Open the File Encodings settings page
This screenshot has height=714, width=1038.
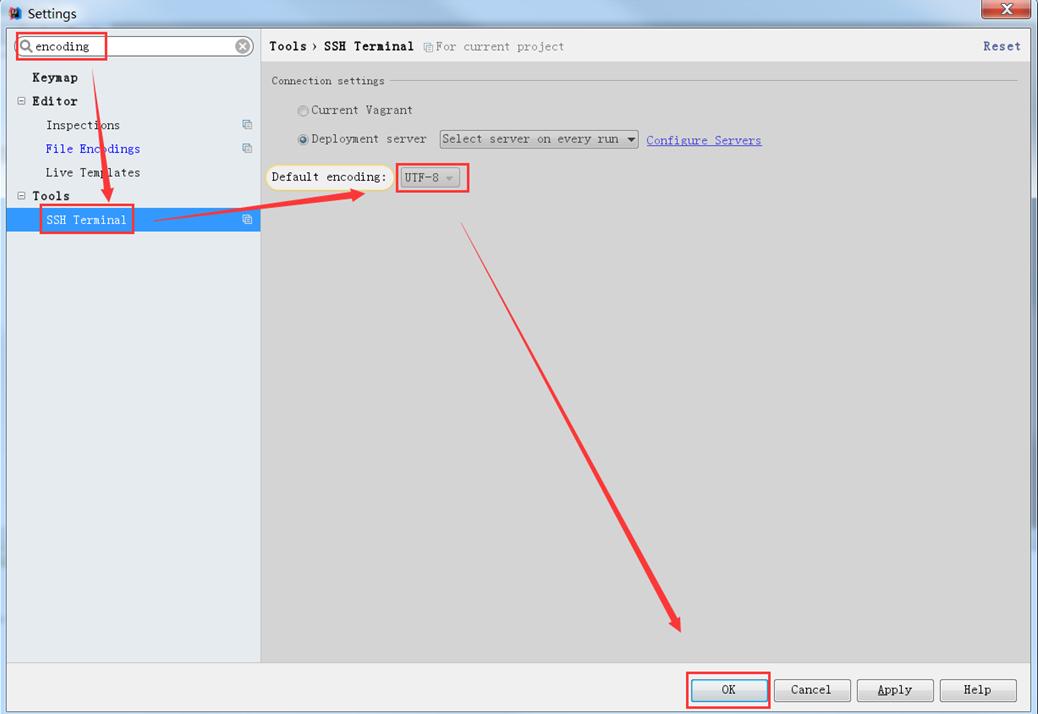point(93,149)
